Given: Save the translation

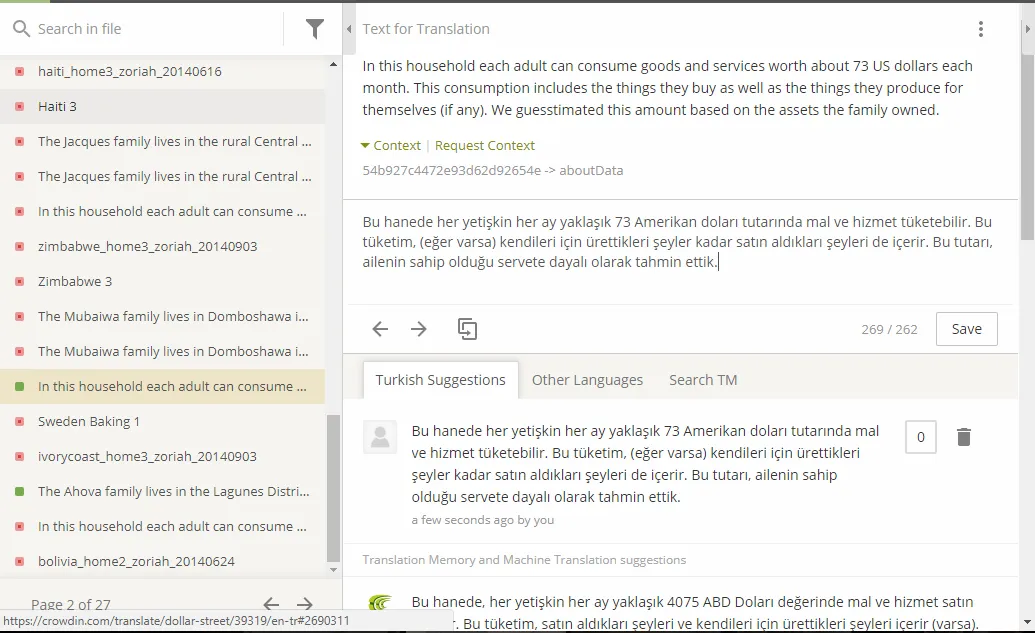Looking at the screenshot, I should [x=966, y=329].
